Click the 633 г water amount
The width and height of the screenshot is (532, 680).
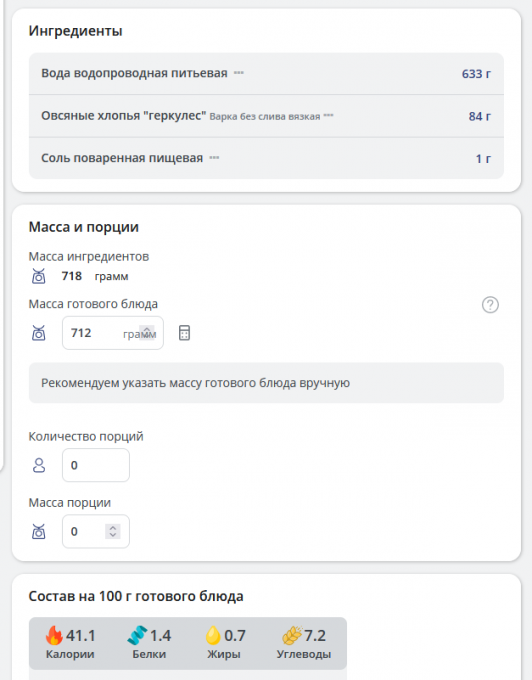click(476, 74)
